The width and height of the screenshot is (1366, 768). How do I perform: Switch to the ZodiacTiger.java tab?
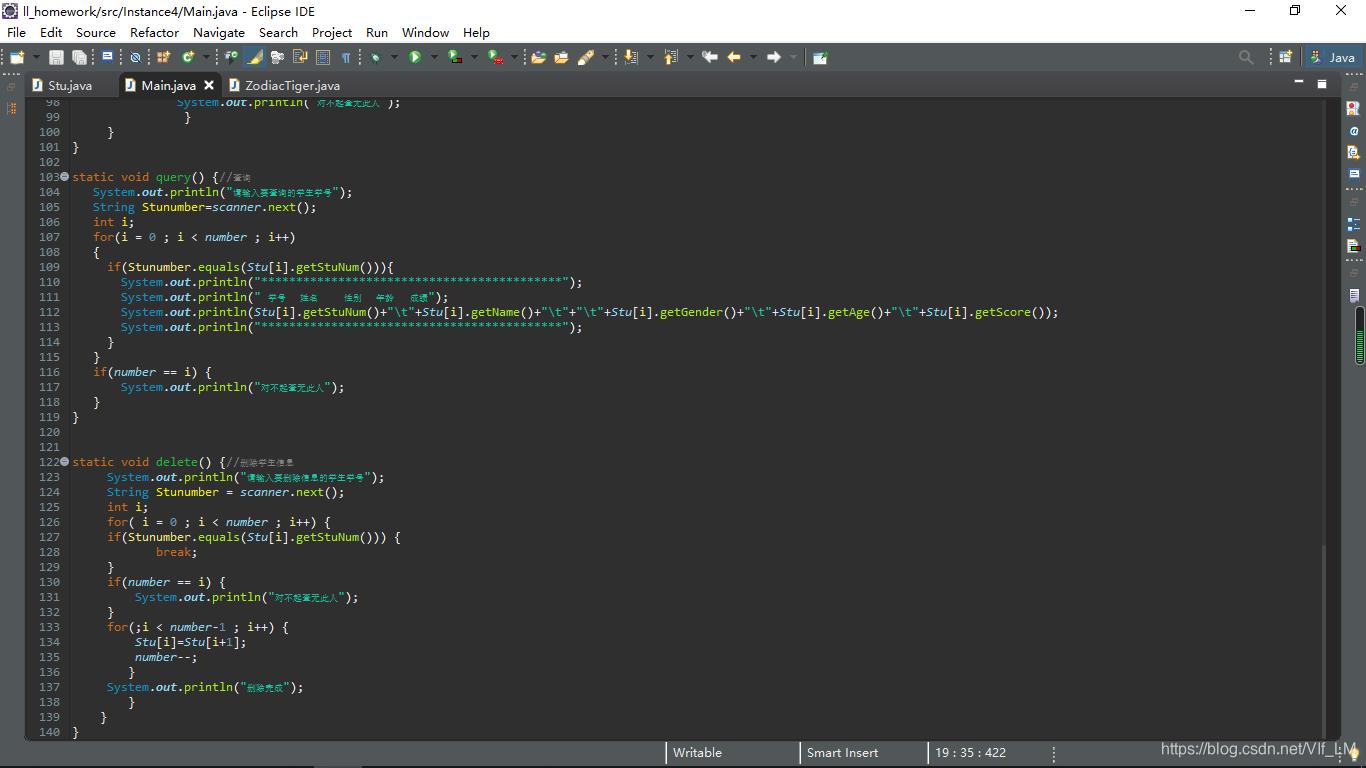click(x=285, y=85)
